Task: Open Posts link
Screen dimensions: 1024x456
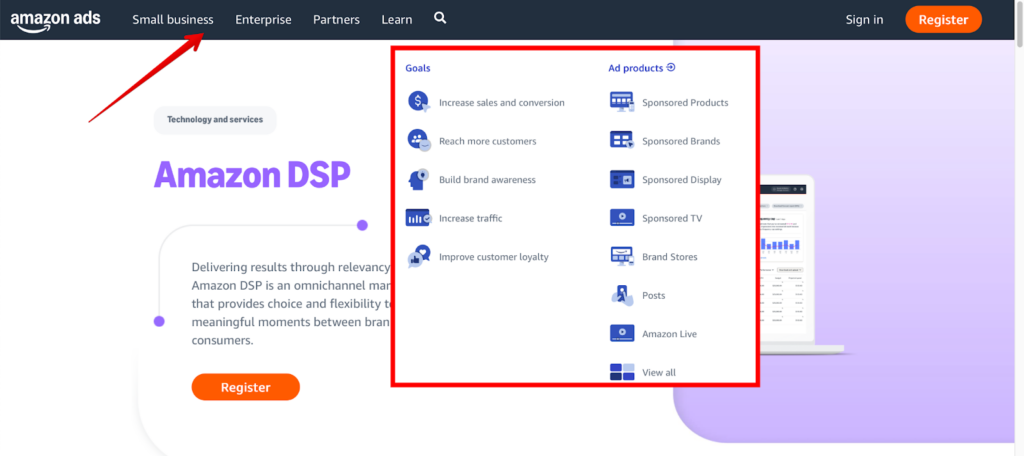Action: point(654,295)
